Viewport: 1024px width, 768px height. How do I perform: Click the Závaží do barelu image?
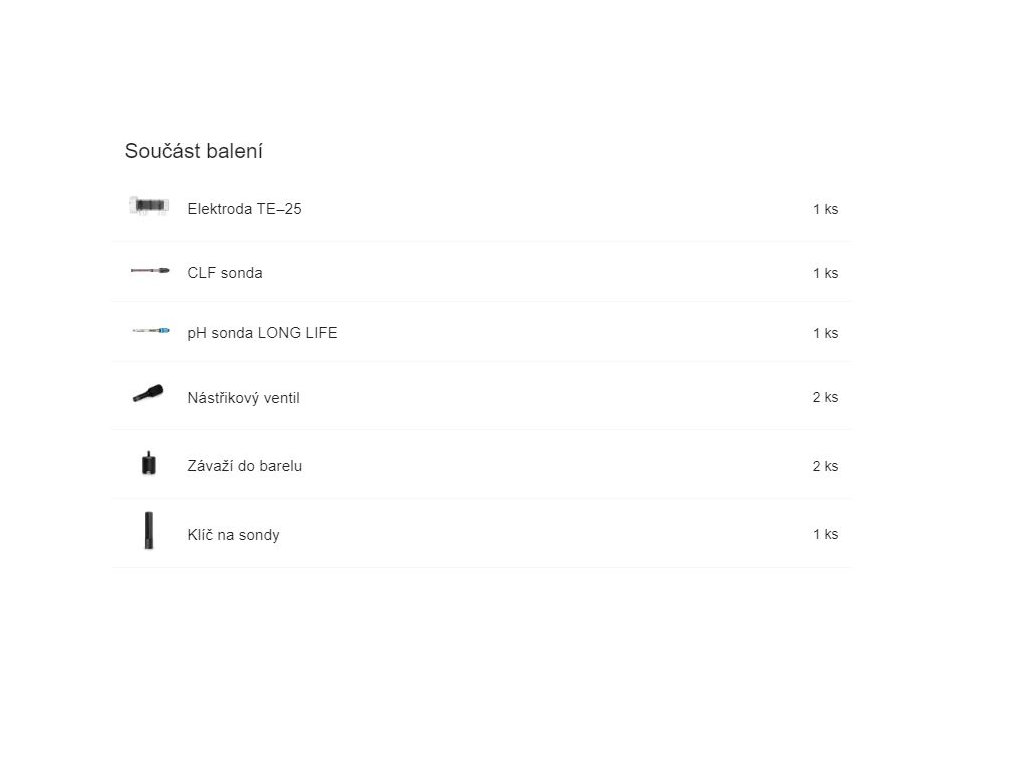pyautogui.click(x=149, y=463)
